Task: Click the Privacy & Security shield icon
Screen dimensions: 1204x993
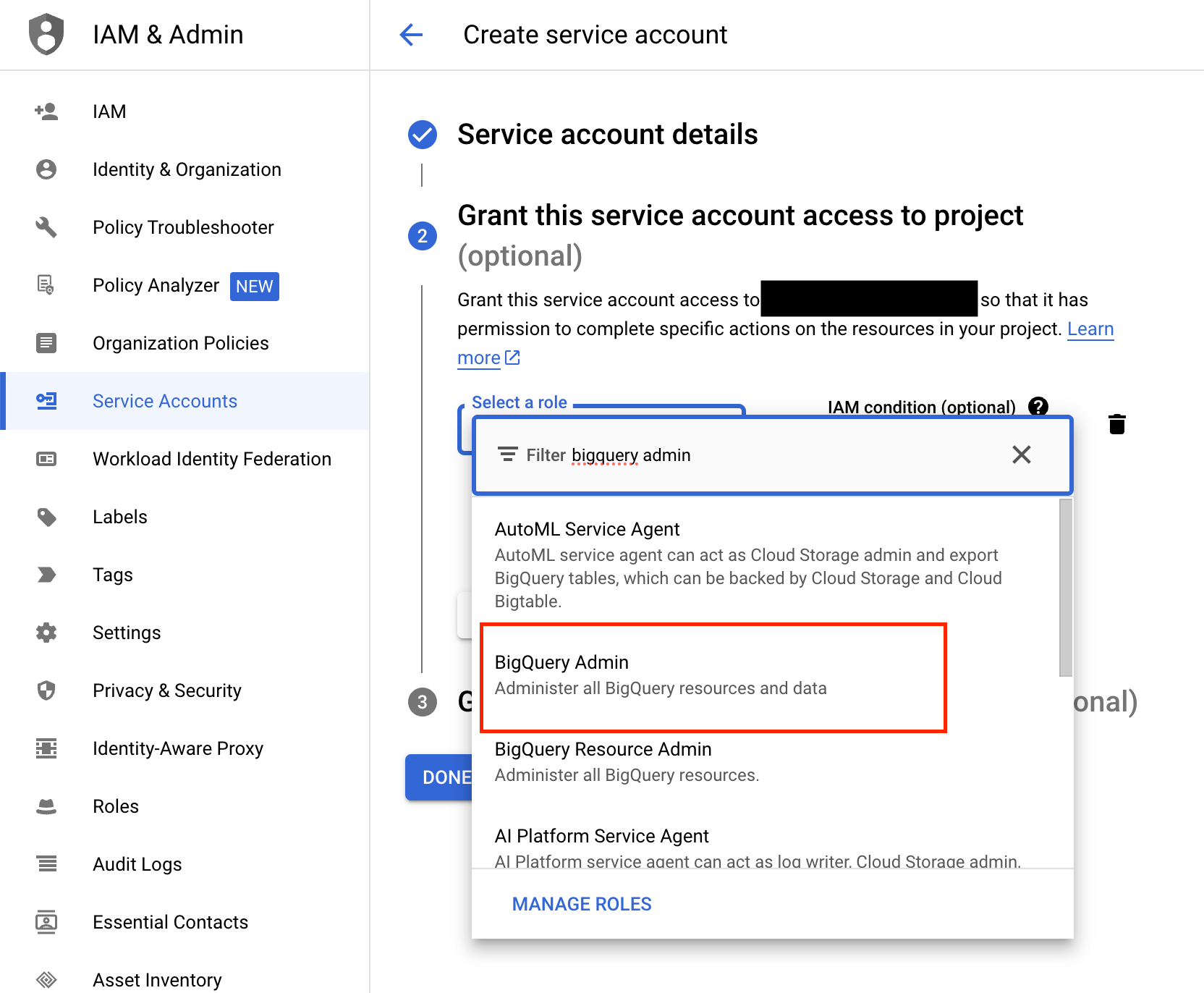Action: coord(46,690)
